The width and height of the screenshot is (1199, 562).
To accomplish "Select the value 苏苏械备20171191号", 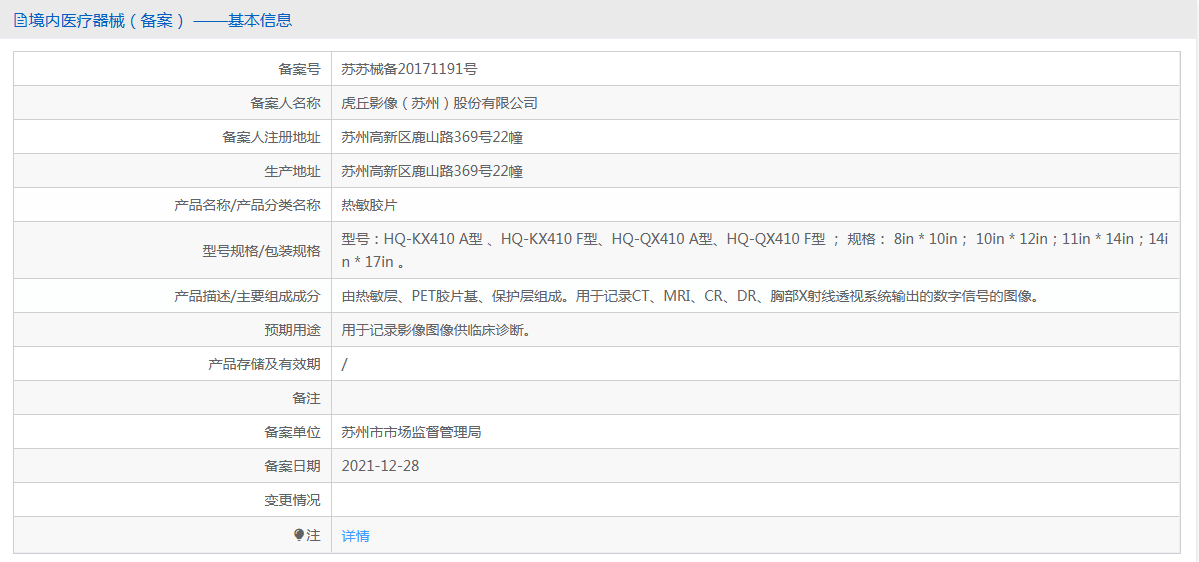I will point(409,69).
